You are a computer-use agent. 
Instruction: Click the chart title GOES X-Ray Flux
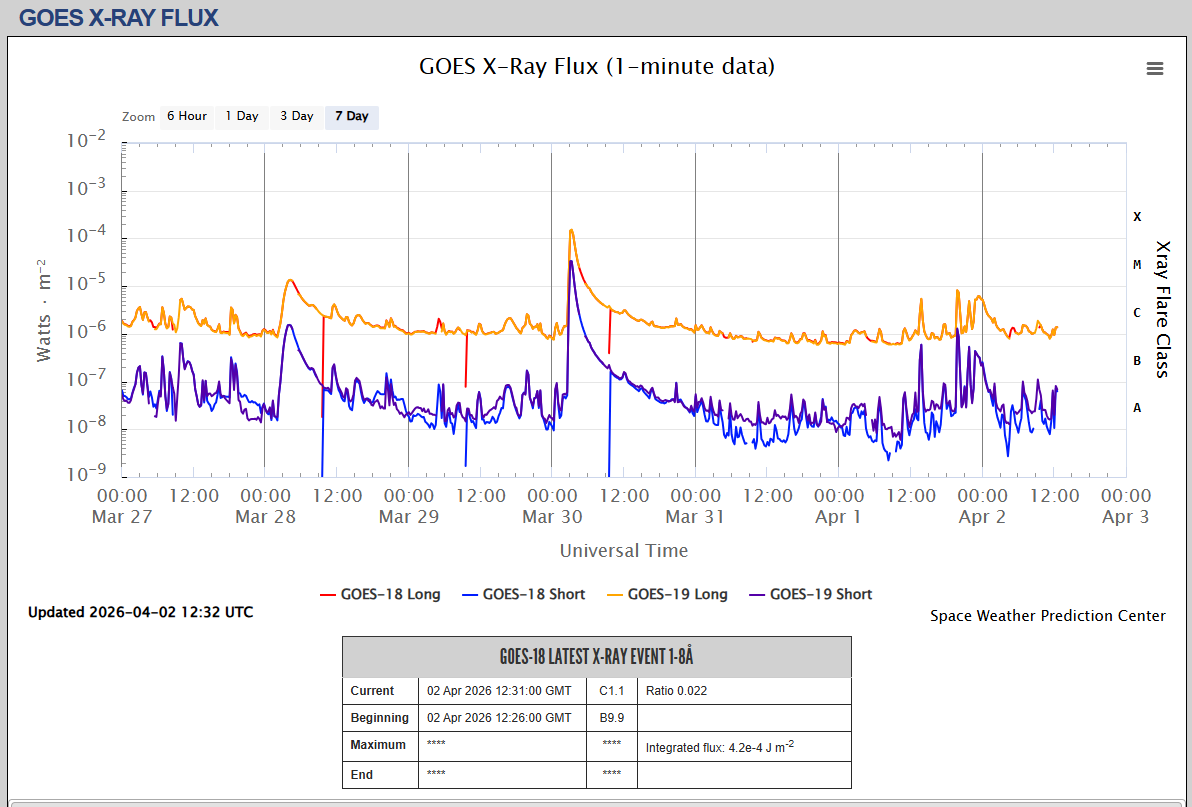(597, 67)
